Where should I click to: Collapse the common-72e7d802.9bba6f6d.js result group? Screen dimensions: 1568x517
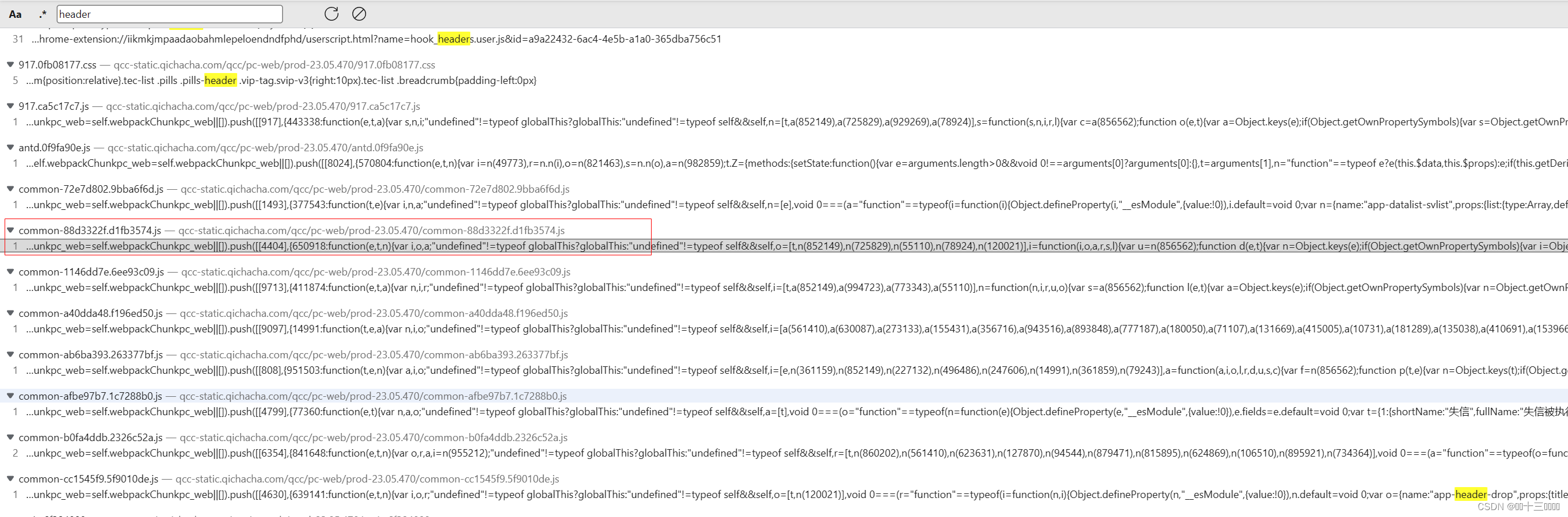click(10, 189)
